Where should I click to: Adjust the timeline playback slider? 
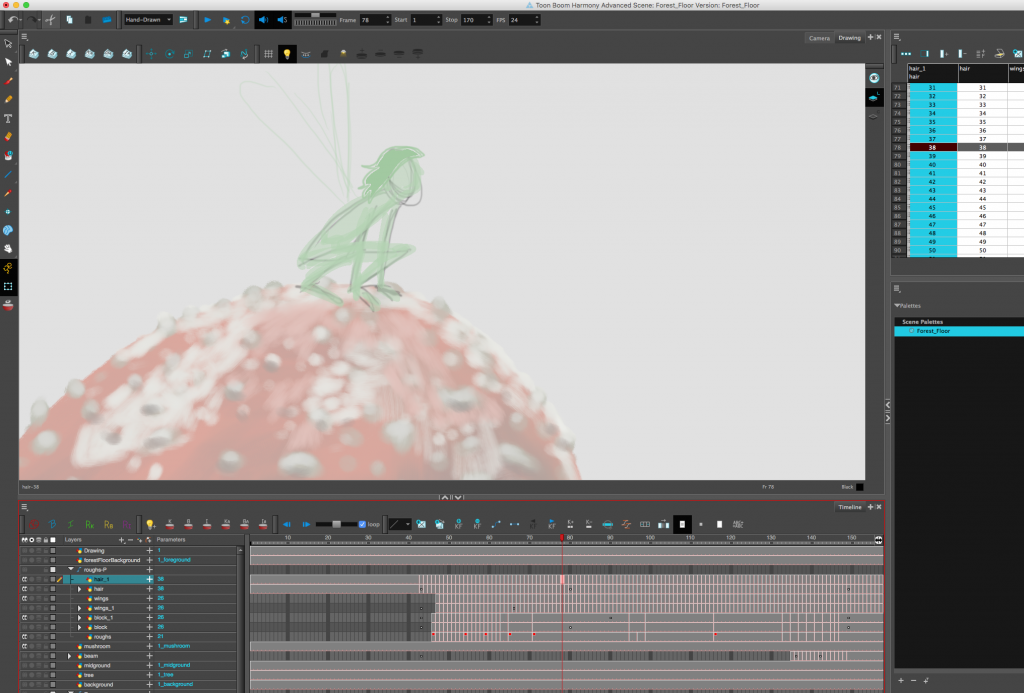[x=335, y=524]
